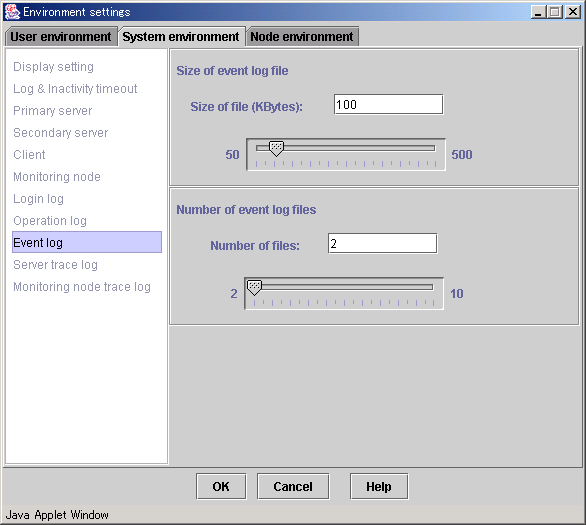Select the System environment tab
Screen dimensions: 586x525
(181, 37)
